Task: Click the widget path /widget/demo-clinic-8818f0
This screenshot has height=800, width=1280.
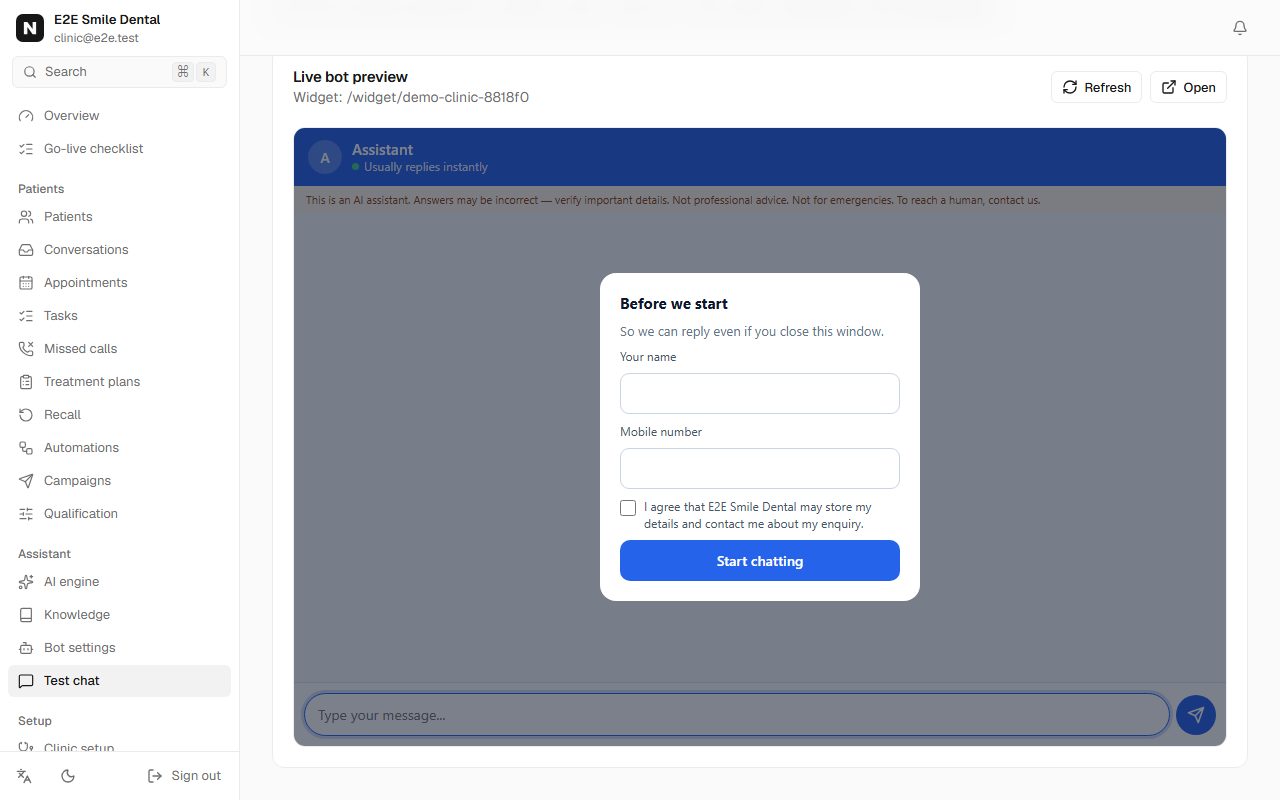Action: click(x=438, y=98)
